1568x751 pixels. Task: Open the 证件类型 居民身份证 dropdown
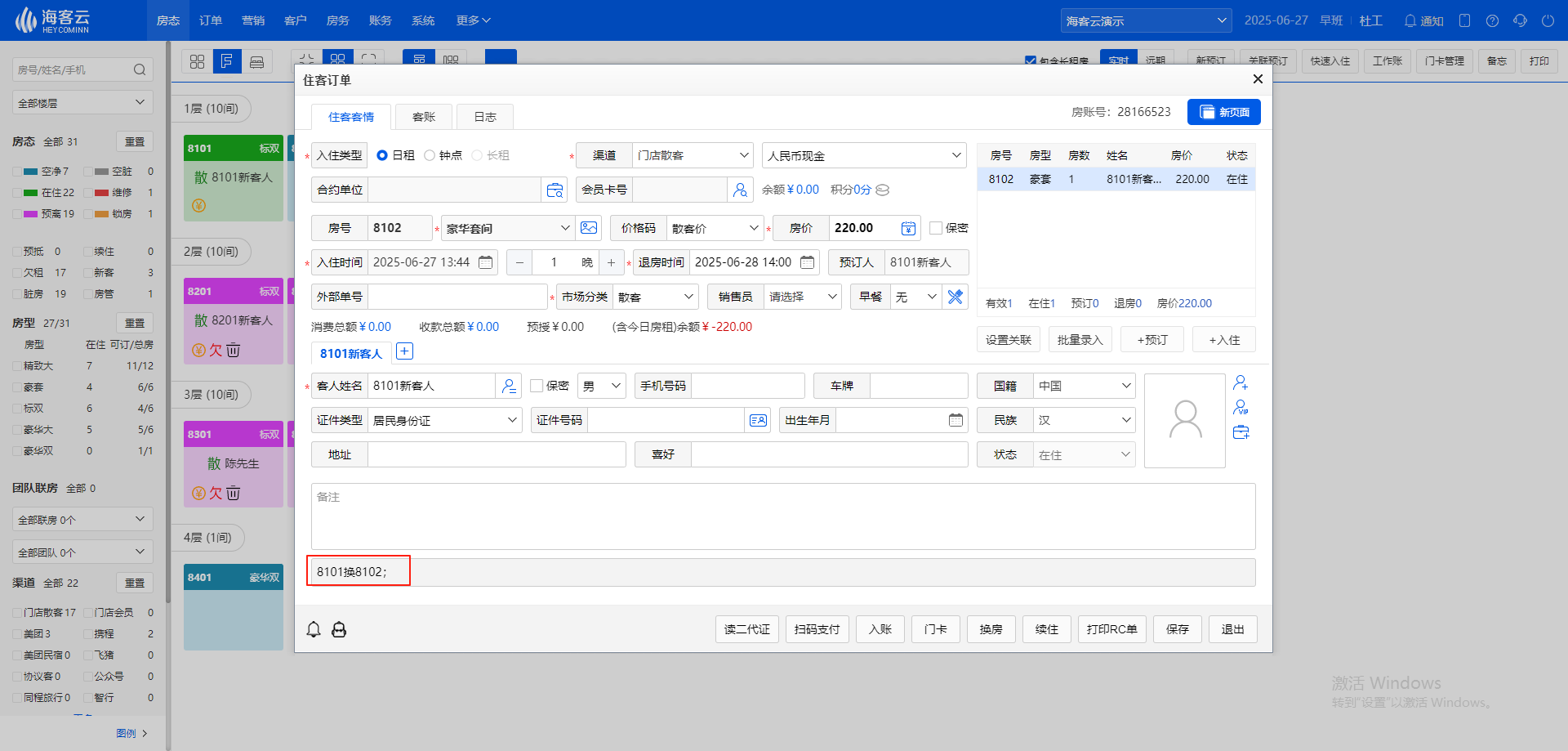tap(445, 420)
